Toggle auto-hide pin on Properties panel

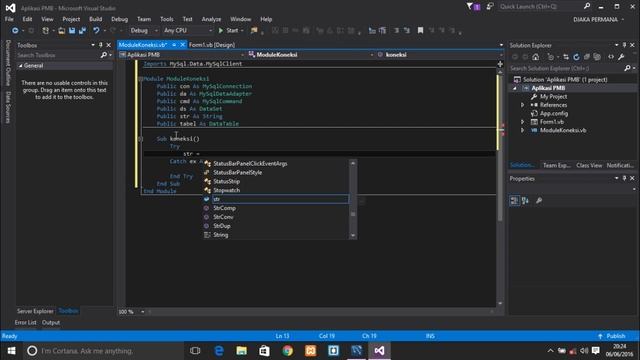[x=624, y=178]
